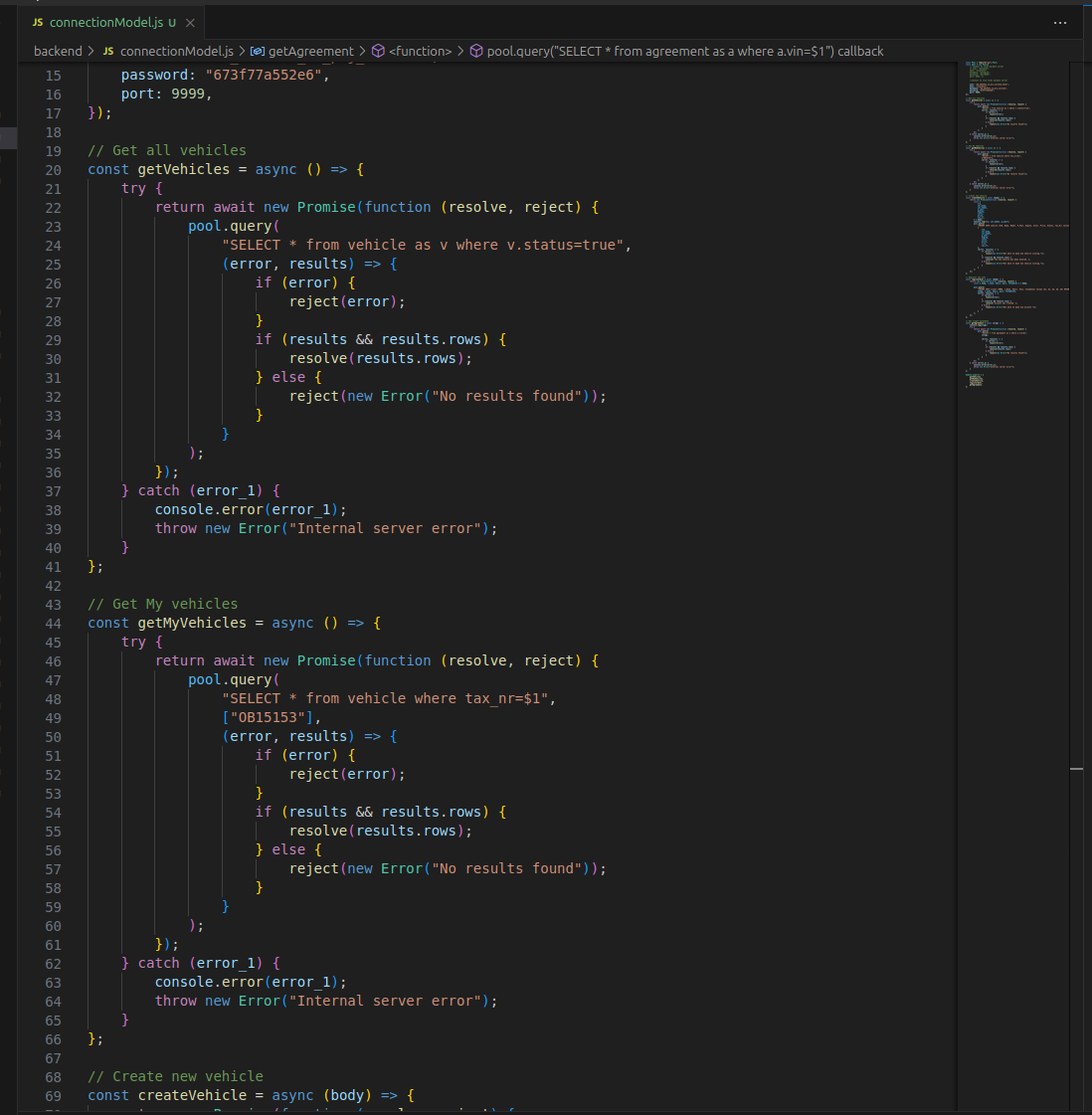
Task: Click the cube icon before pool.query breadcrumb
Action: [476, 51]
